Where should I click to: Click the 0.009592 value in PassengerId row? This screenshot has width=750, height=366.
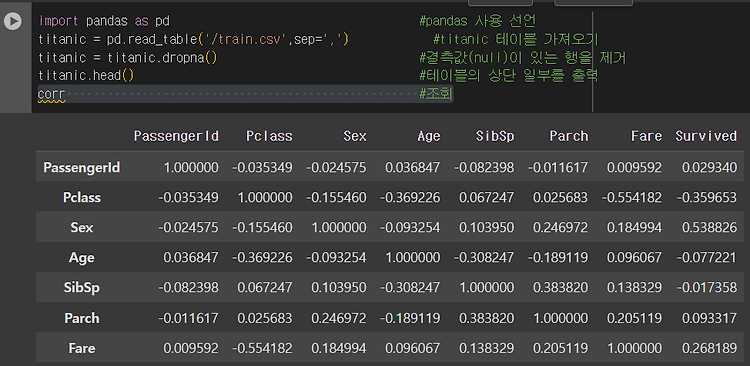tap(634, 167)
